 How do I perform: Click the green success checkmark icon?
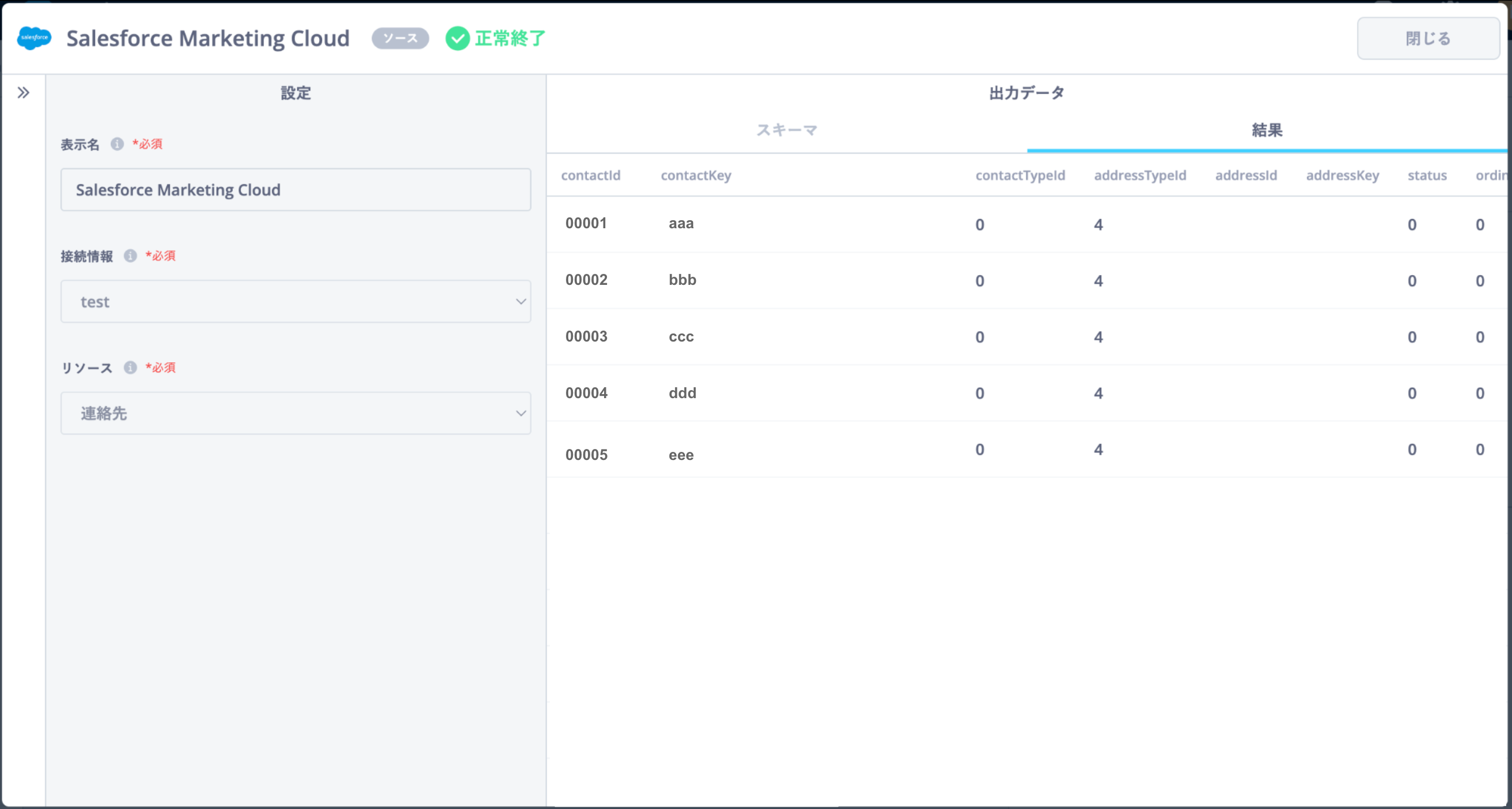click(x=457, y=39)
